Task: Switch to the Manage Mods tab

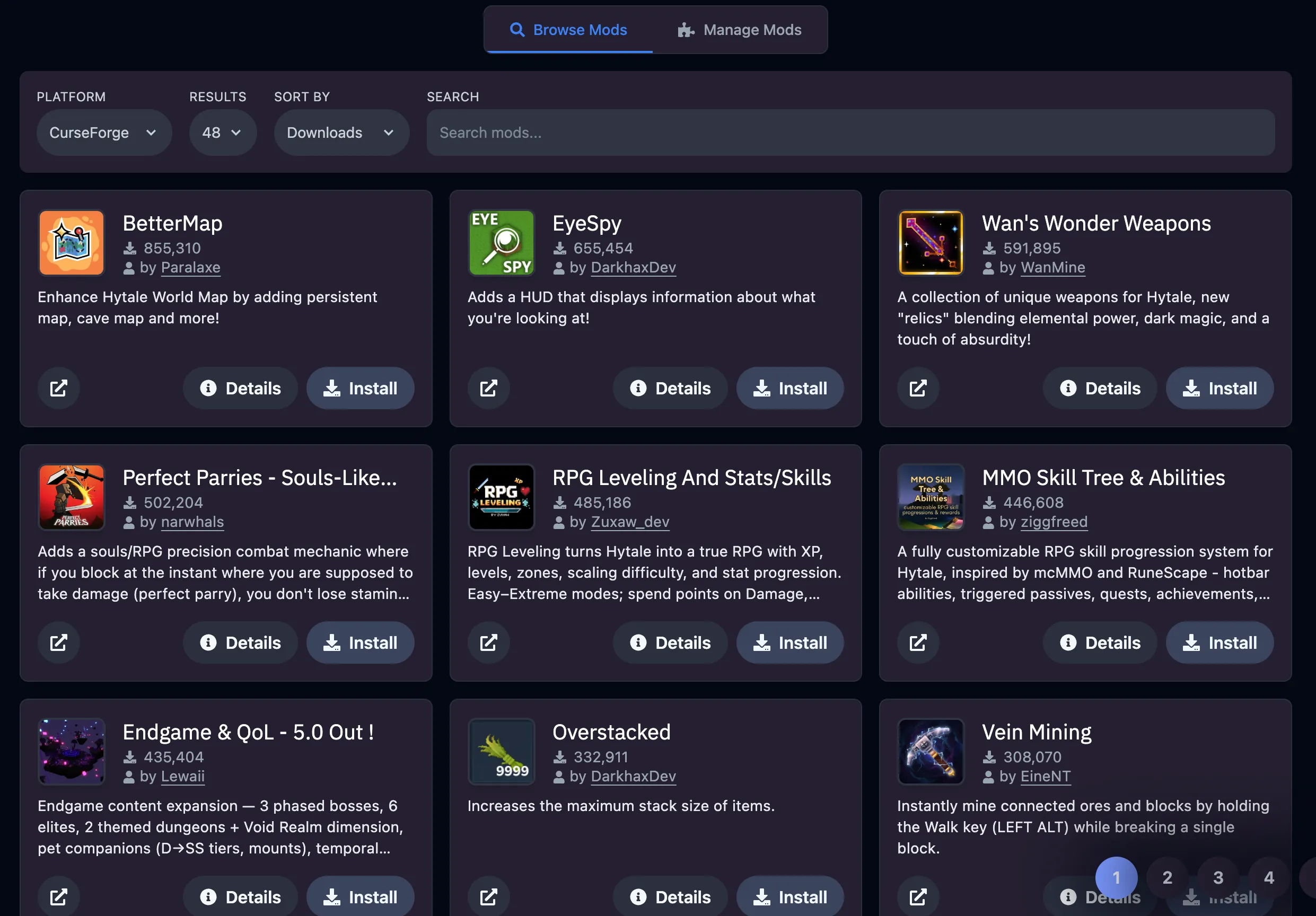Action: click(740, 30)
